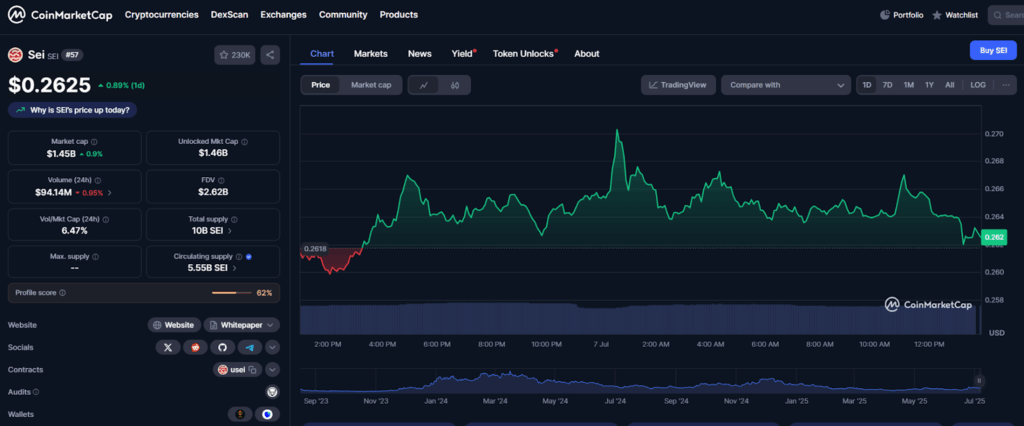Screen dimensions: 1024x426
Task: Open the audit provider badge
Action: click(x=273, y=392)
